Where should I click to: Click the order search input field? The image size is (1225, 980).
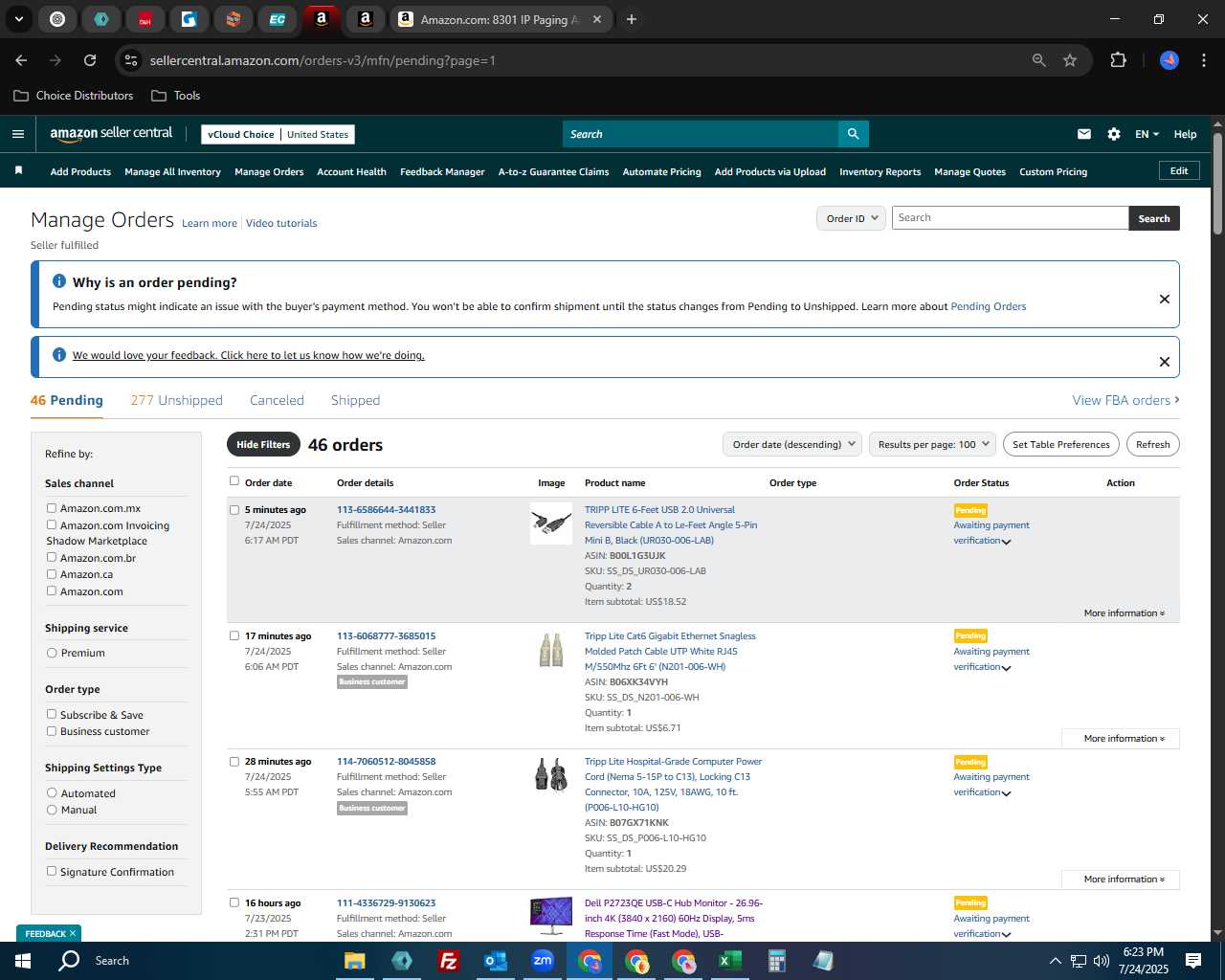click(x=1010, y=218)
